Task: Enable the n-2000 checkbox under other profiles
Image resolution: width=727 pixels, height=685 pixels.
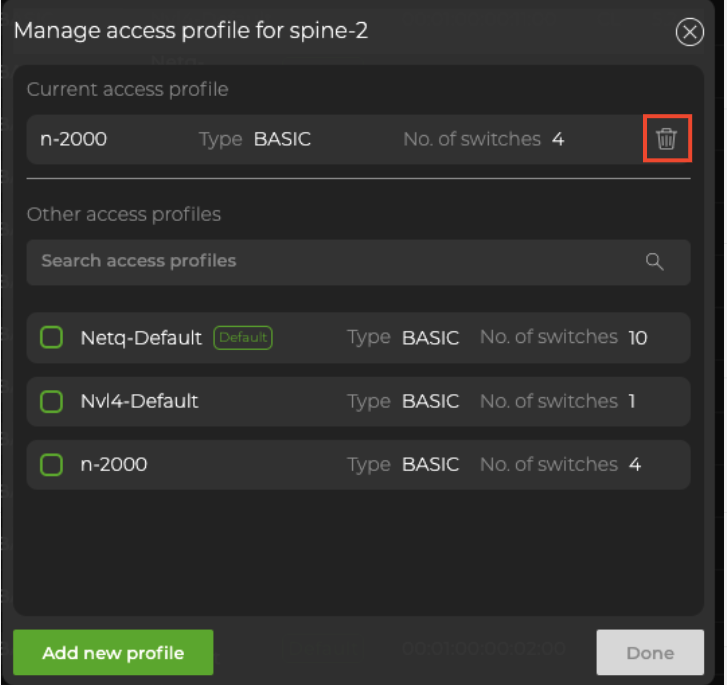Action: tap(51, 464)
